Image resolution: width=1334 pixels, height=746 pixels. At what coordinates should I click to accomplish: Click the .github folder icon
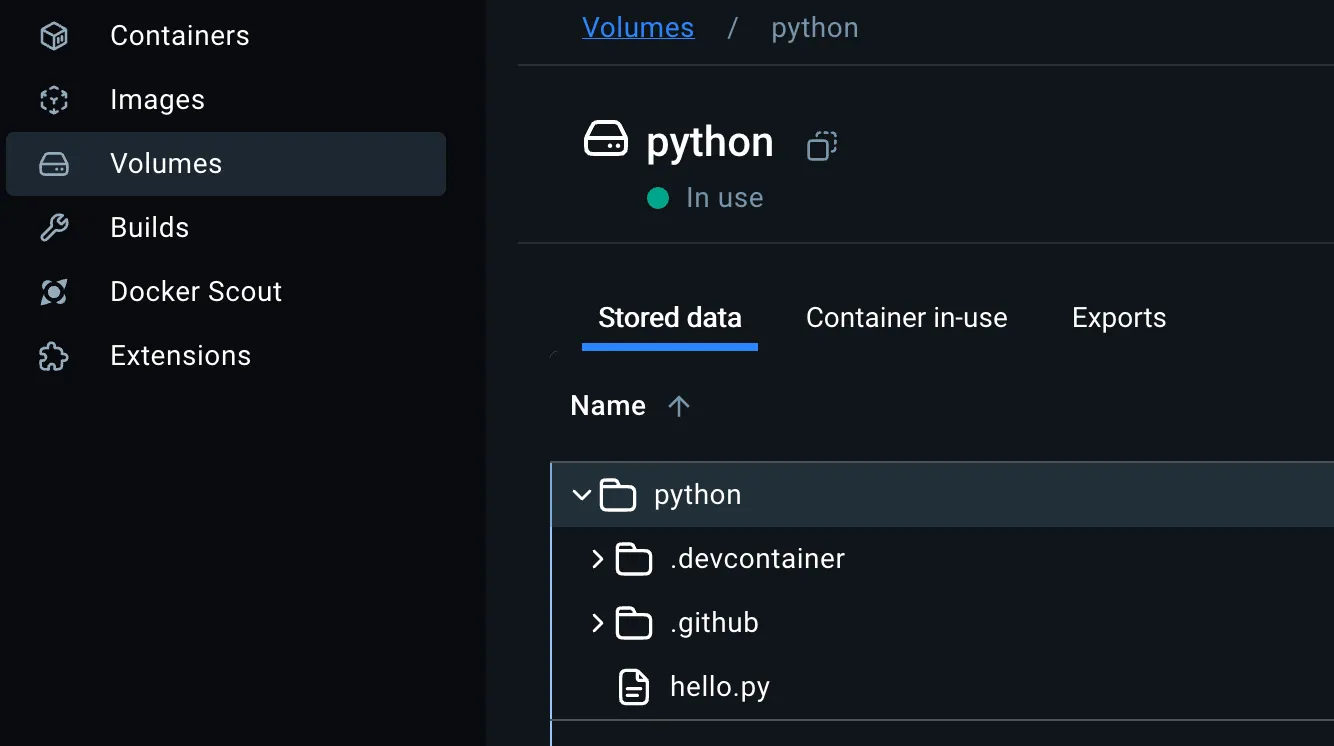click(x=632, y=622)
